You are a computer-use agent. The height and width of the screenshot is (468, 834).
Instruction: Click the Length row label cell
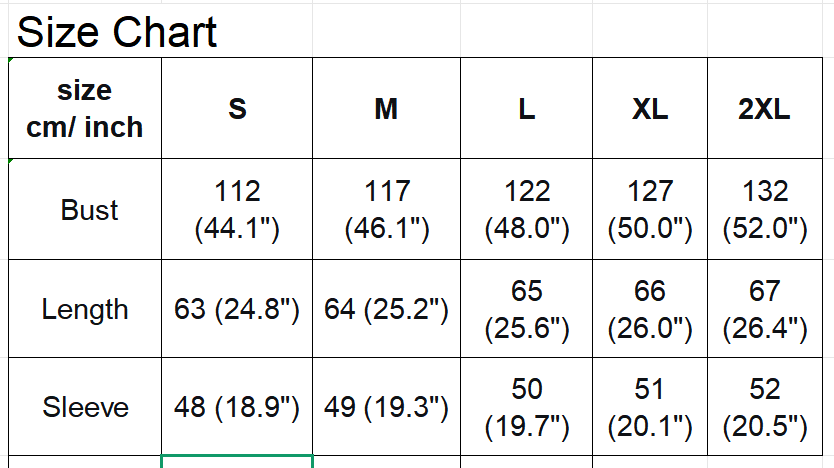[85, 309]
